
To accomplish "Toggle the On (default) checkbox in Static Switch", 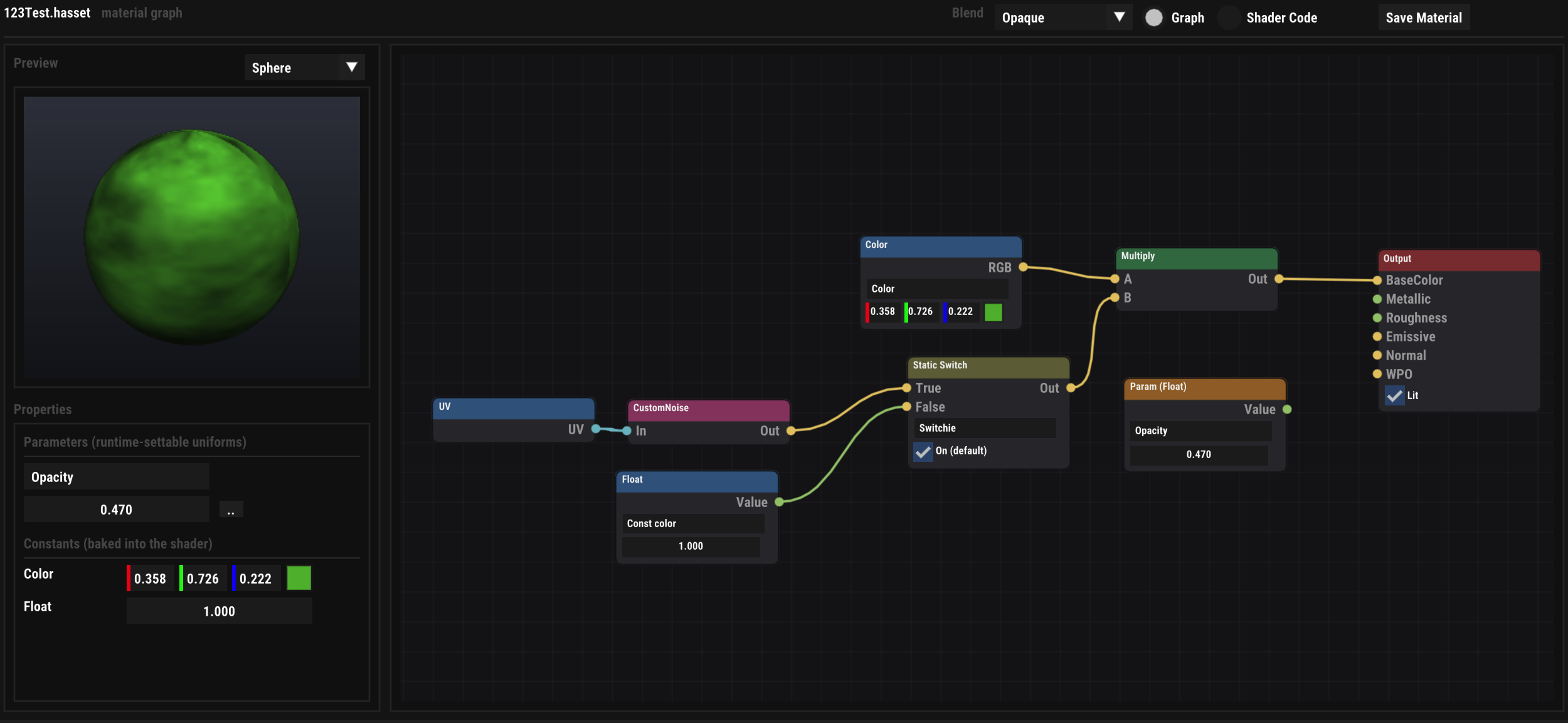I will [x=923, y=451].
